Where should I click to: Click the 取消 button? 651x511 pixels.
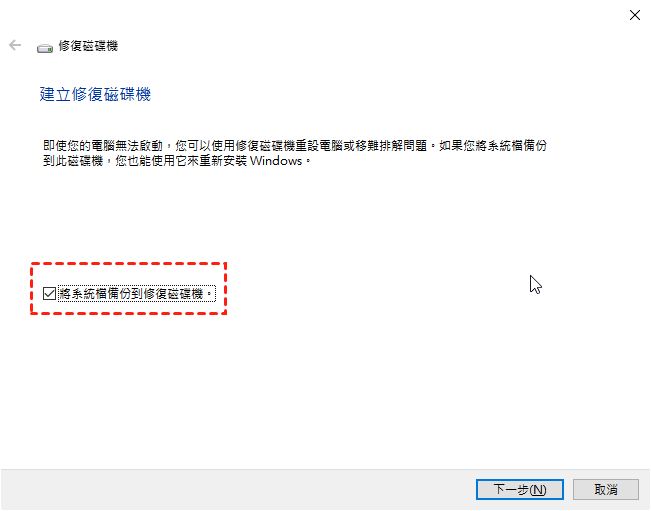(x=606, y=490)
